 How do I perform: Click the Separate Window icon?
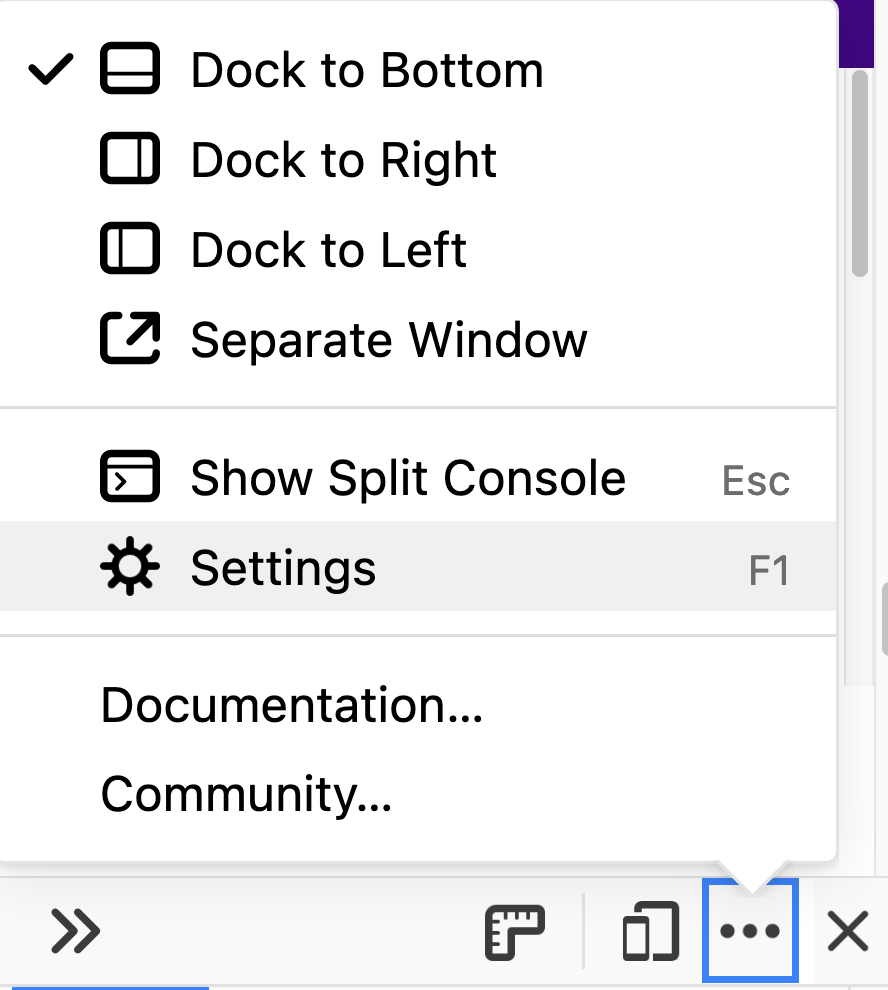(x=130, y=339)
